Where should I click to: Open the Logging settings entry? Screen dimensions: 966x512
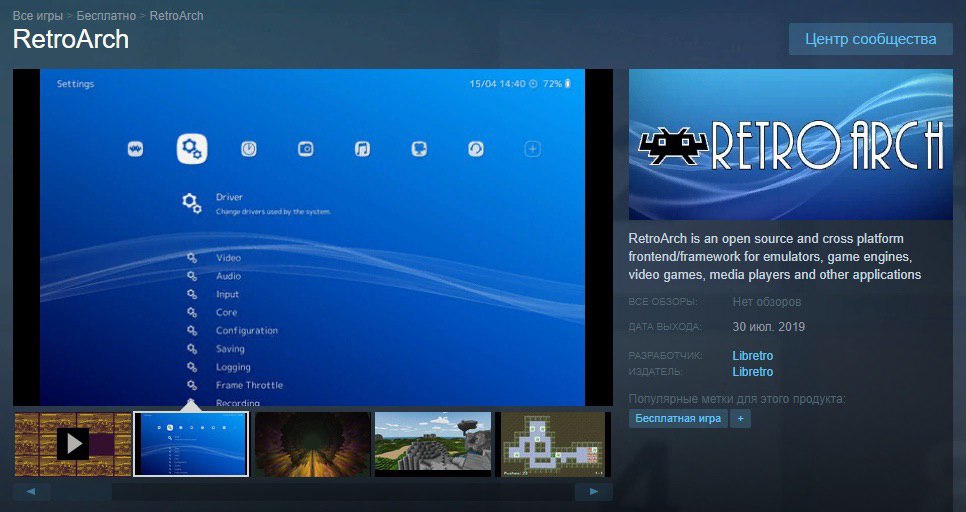(x=233, y=367)
